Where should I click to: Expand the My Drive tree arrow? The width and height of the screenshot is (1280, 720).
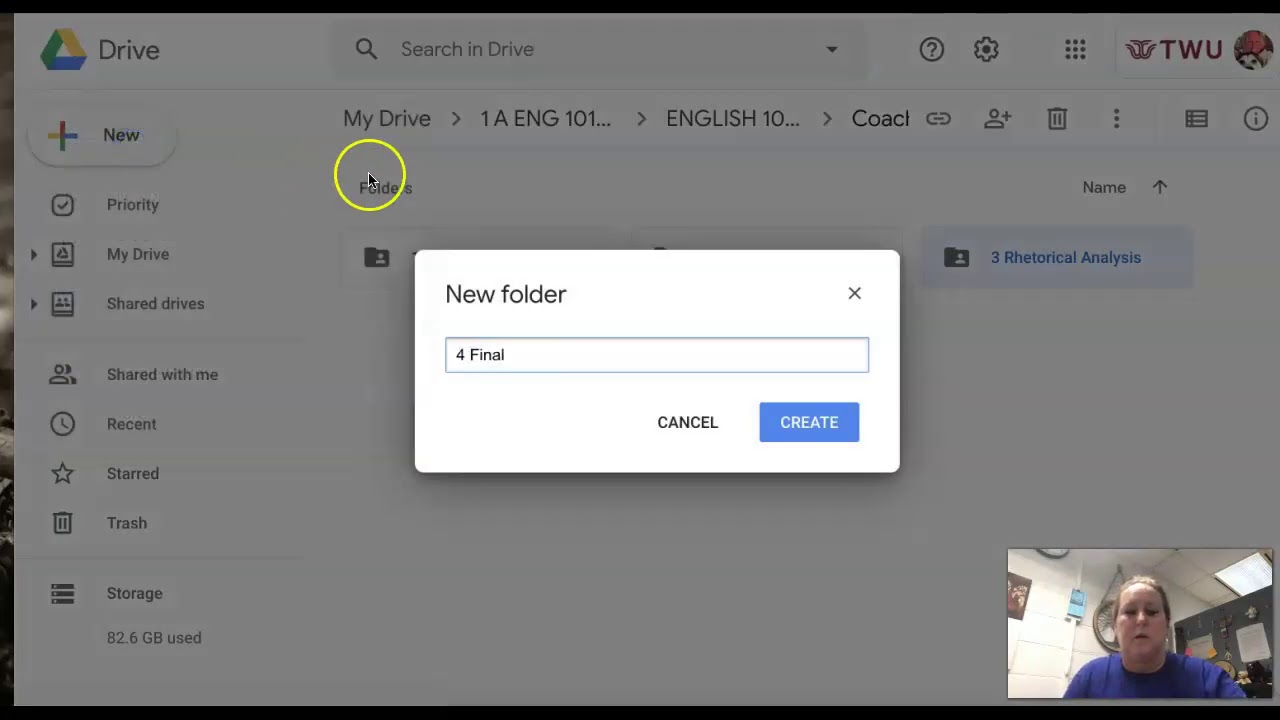(x=33, y=254)
